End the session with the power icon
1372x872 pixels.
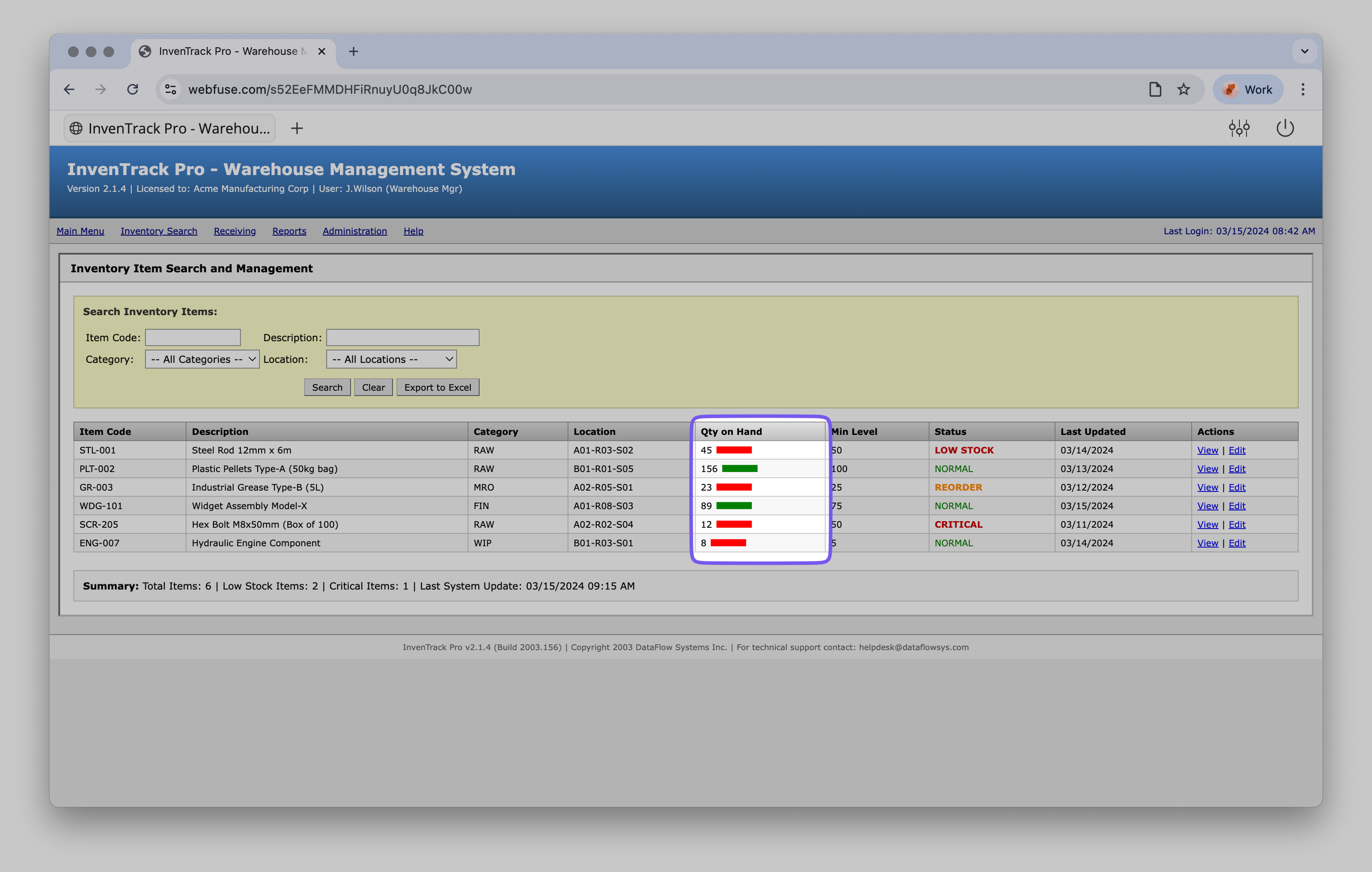pyautogui.click(x=1285, y=128)
